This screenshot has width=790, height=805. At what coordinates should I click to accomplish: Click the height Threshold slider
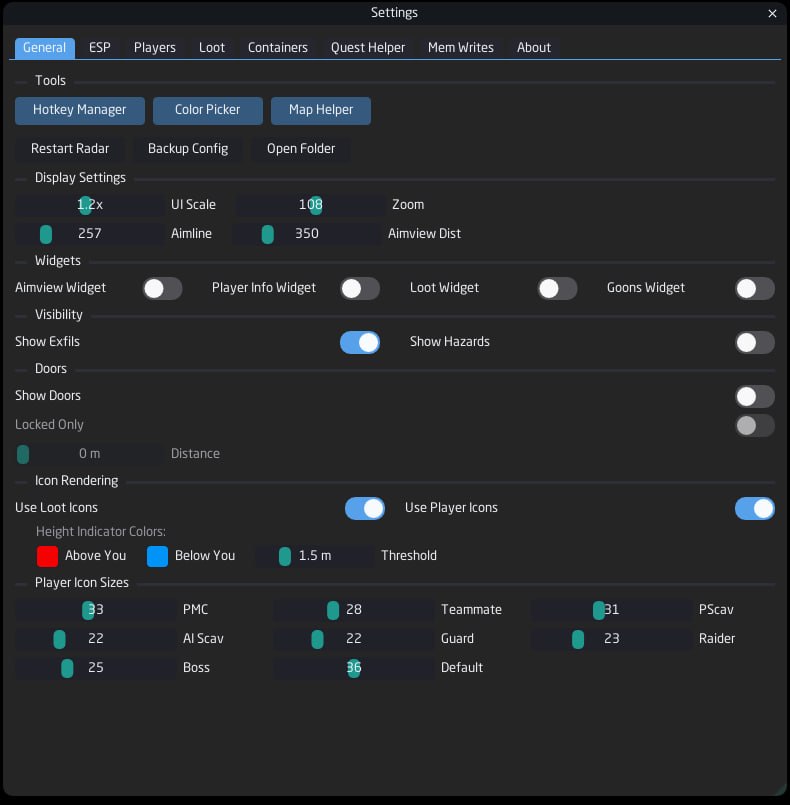point(315,556)
